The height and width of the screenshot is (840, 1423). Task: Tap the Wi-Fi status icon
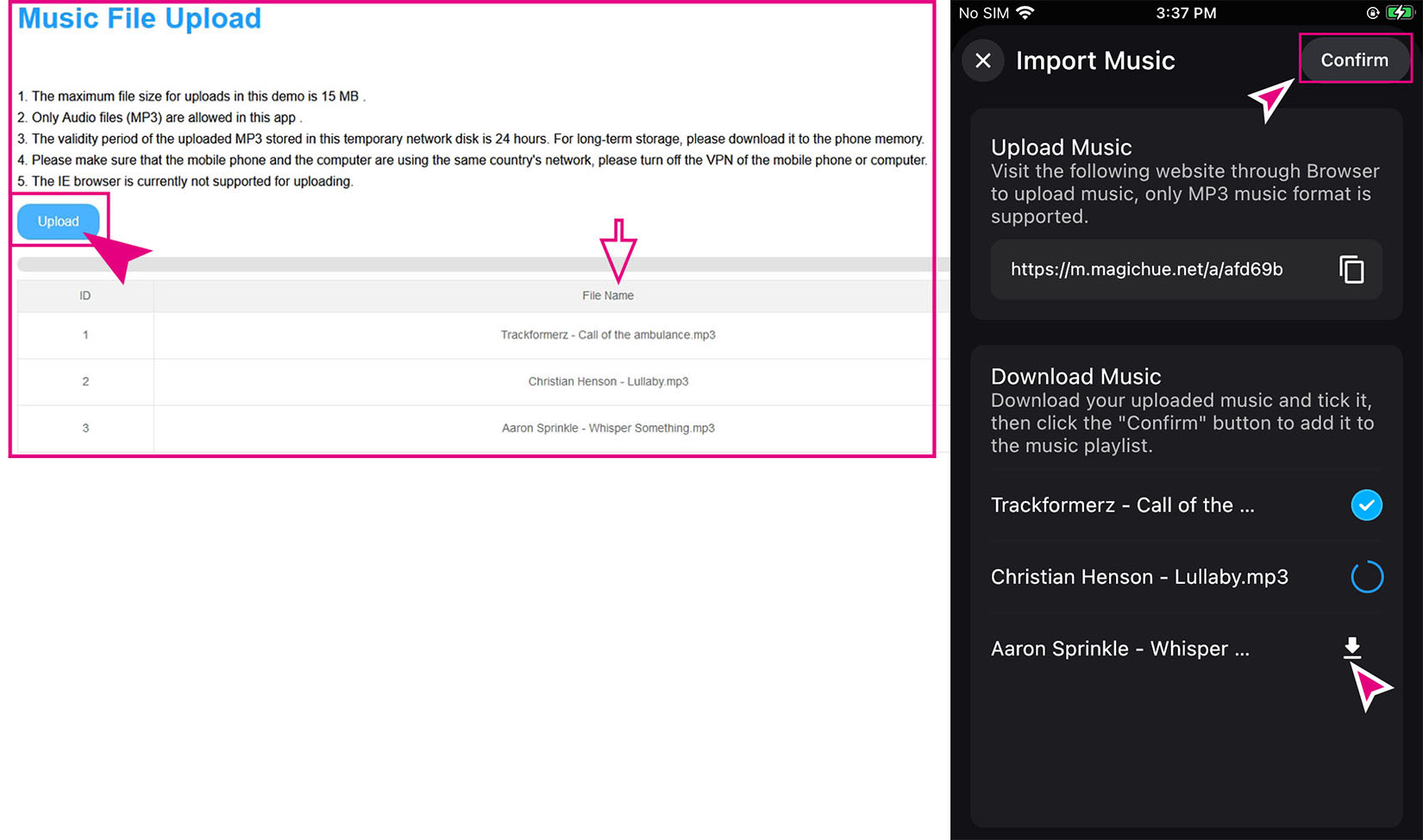point(1025,13)
